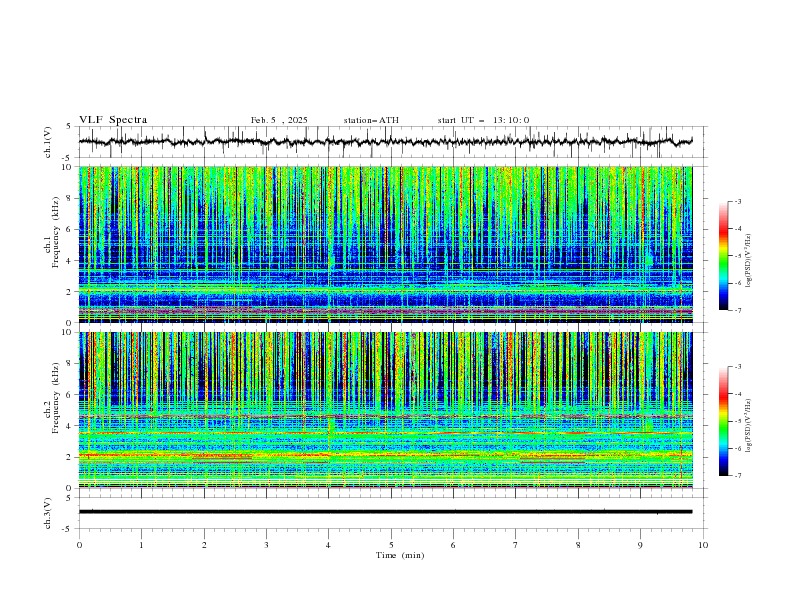This screenshot has width=792, height=612.
Task: Click the ch.1 spectrogram panel
Action: point(385,244)
